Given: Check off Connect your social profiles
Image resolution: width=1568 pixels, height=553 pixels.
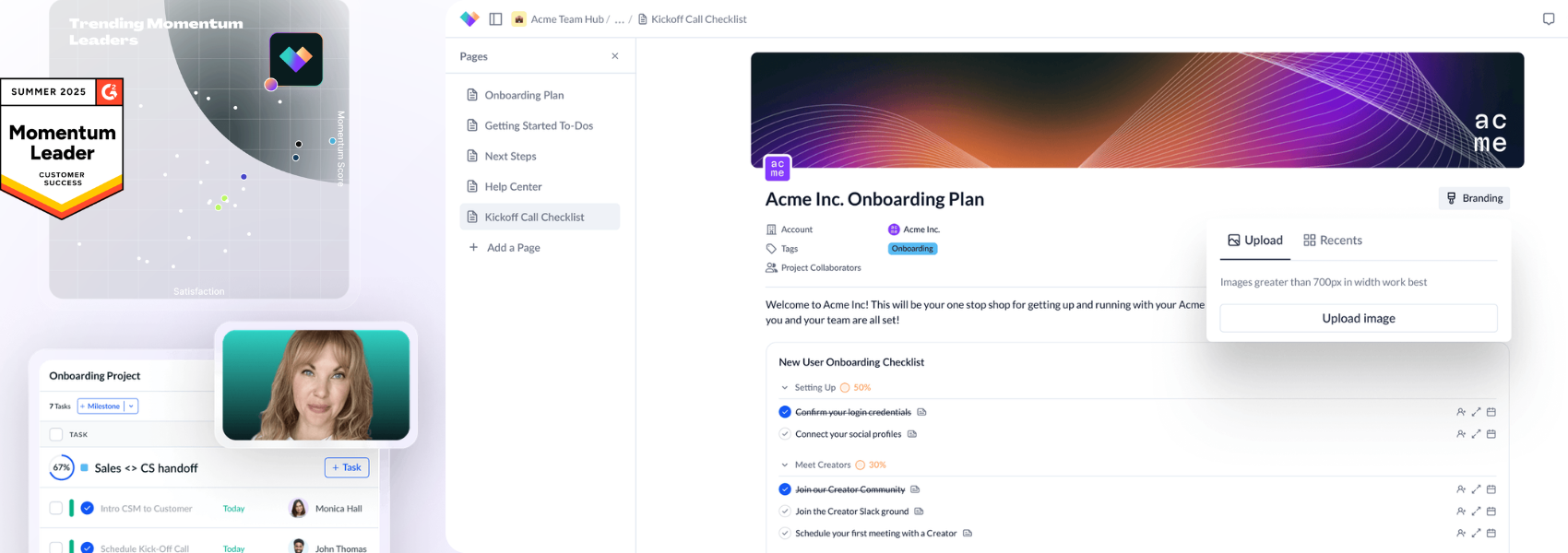Looking at the screenshot, I should [x=785, y=434].
